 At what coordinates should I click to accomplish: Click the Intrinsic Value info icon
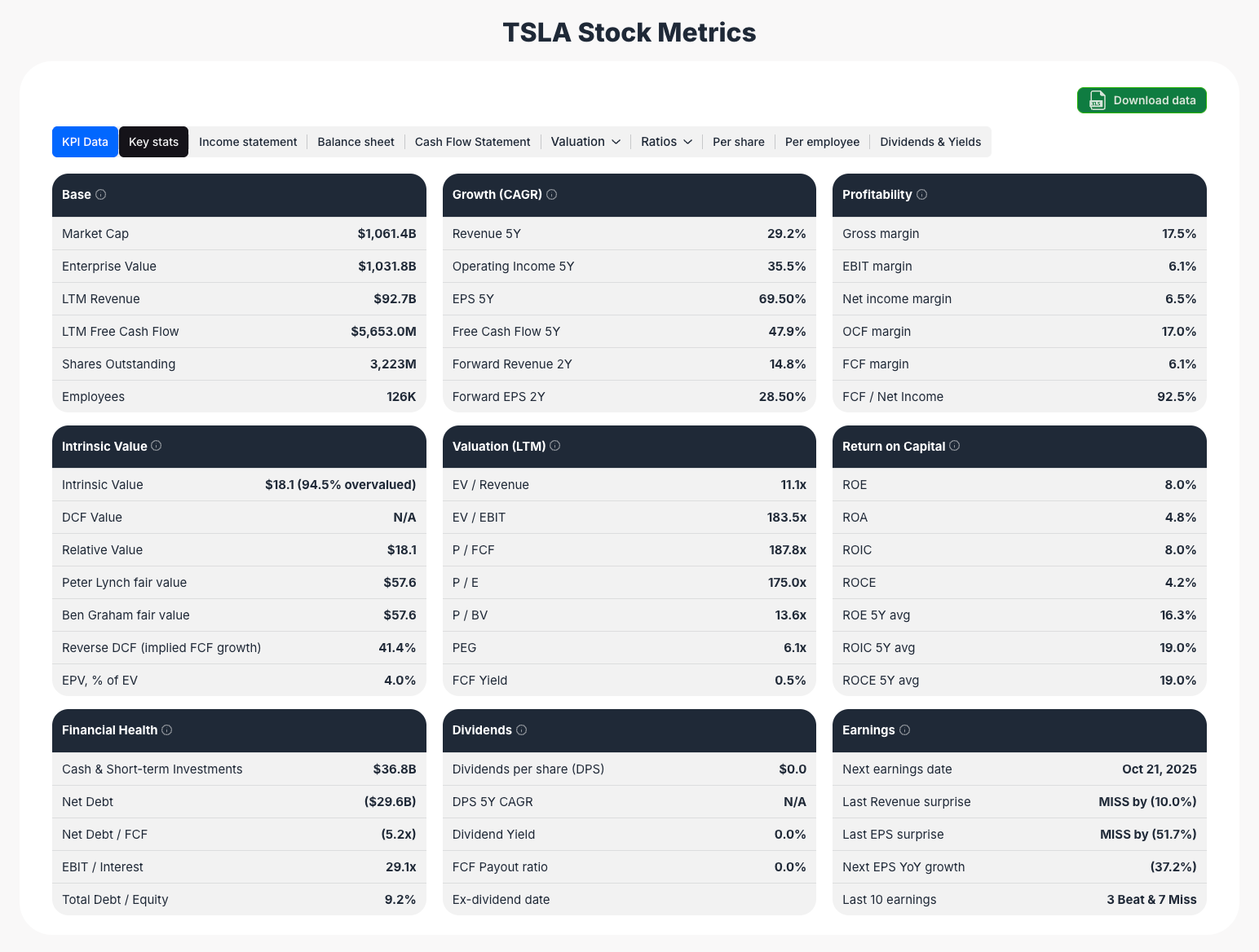[x=157, y=446]
